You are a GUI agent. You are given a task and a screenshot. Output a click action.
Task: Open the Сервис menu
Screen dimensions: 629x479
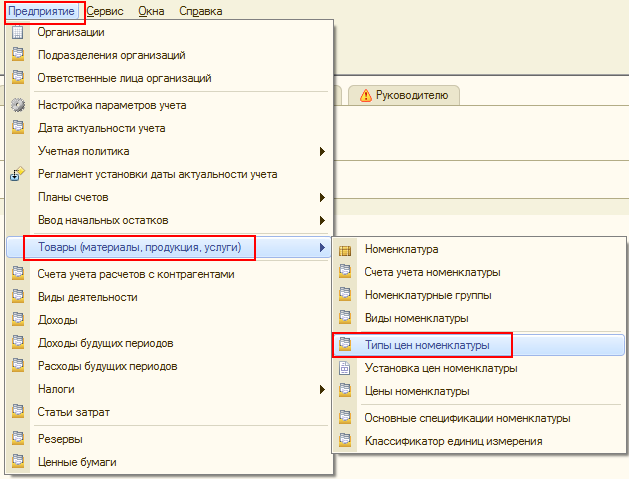coord(105,10)
